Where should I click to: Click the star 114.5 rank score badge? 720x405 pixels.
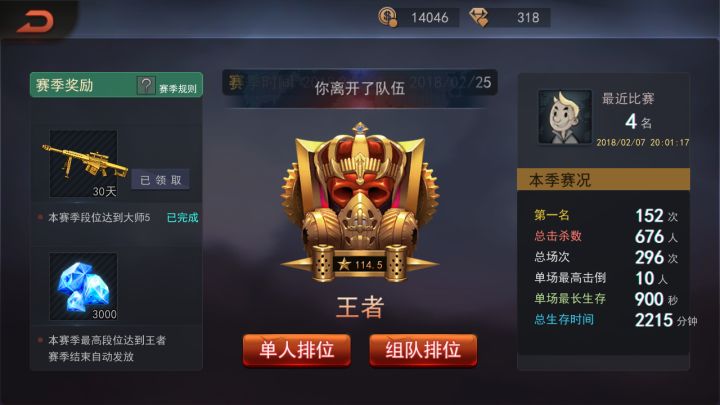[360, 264]
